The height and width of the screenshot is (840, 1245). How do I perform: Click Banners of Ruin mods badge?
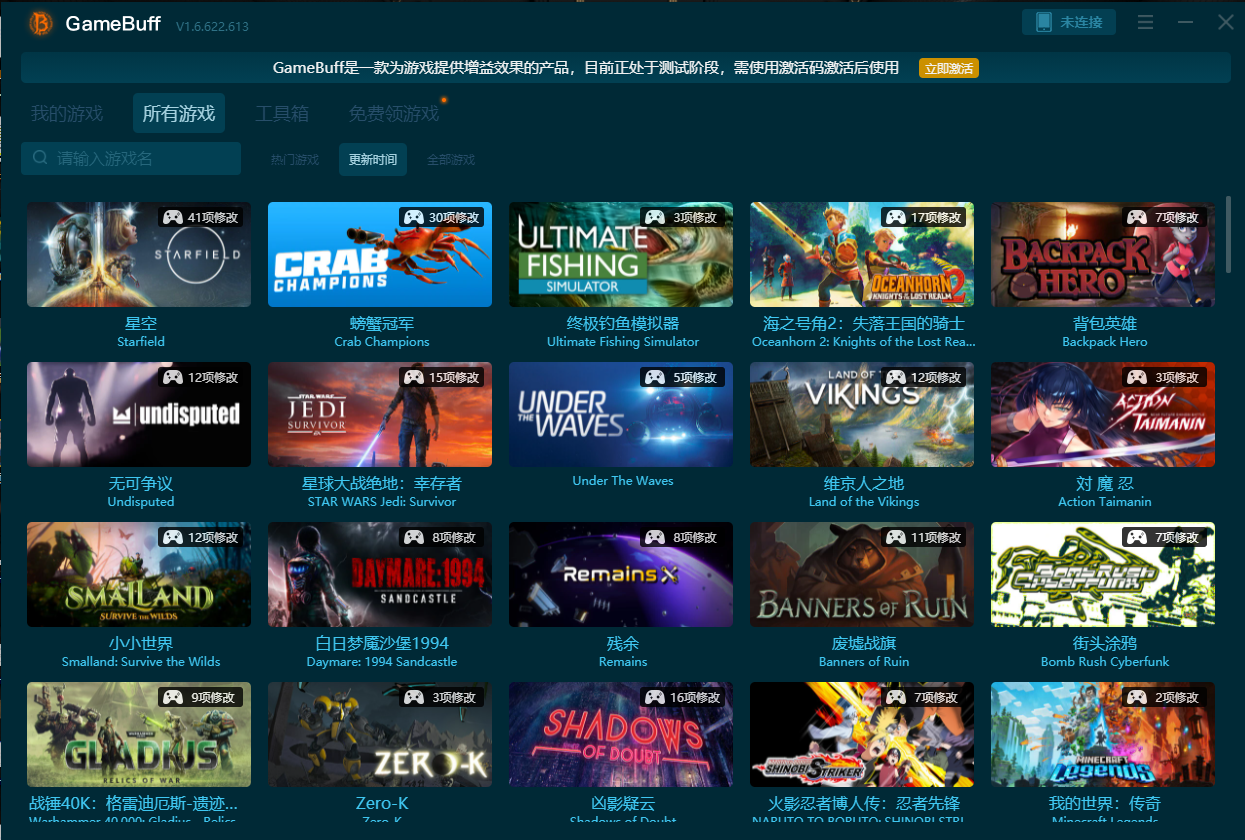click(924, 537)
